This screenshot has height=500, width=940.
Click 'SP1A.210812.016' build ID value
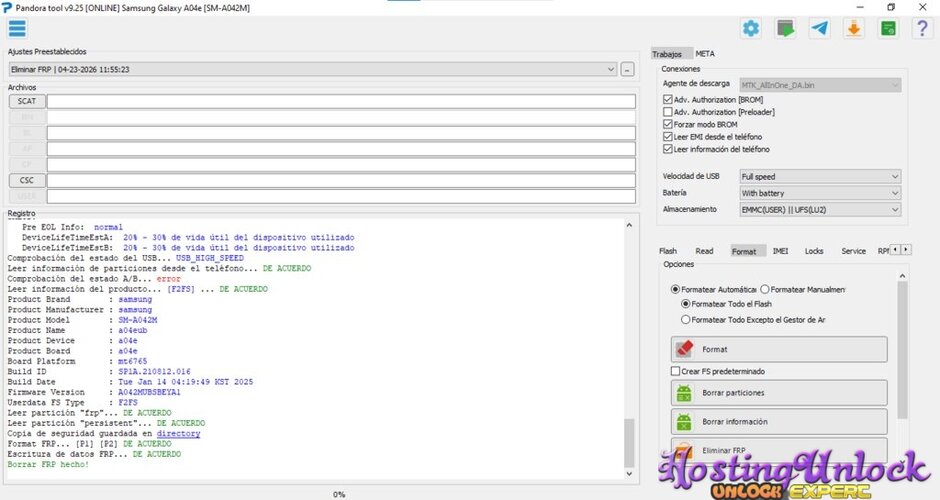point(154,371)
